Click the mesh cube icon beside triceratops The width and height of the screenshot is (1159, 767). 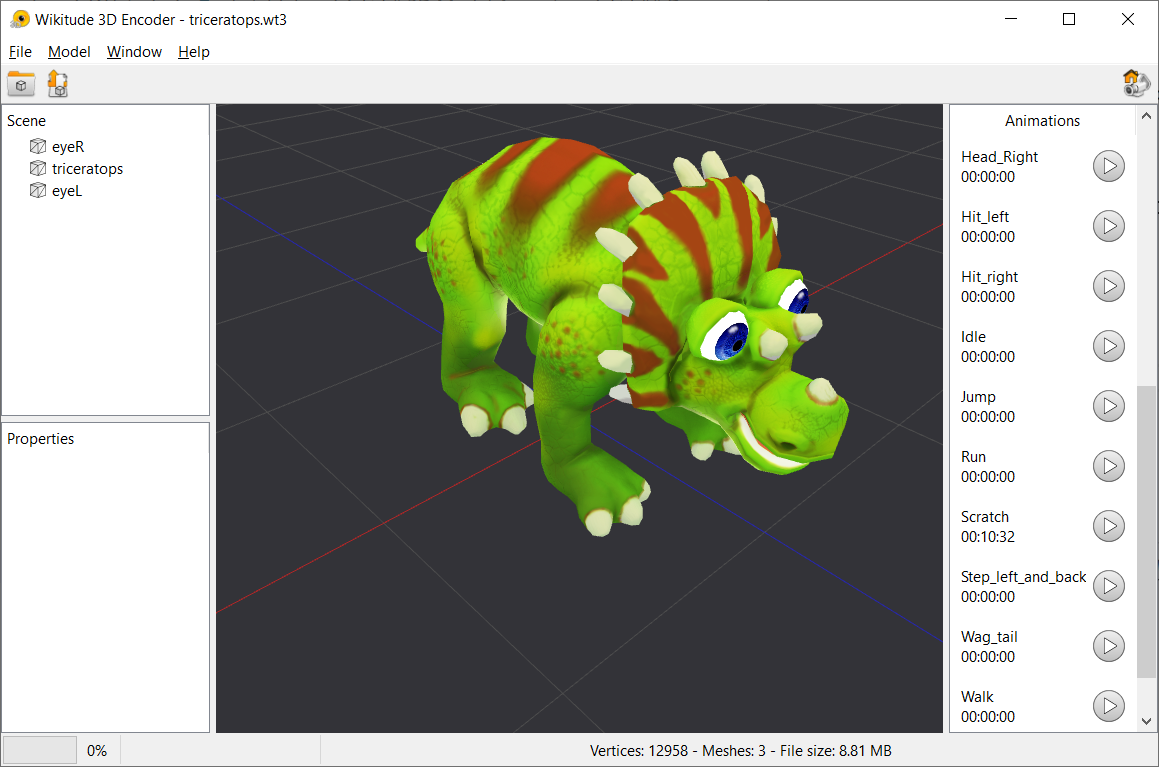click(x=36, y=168)
